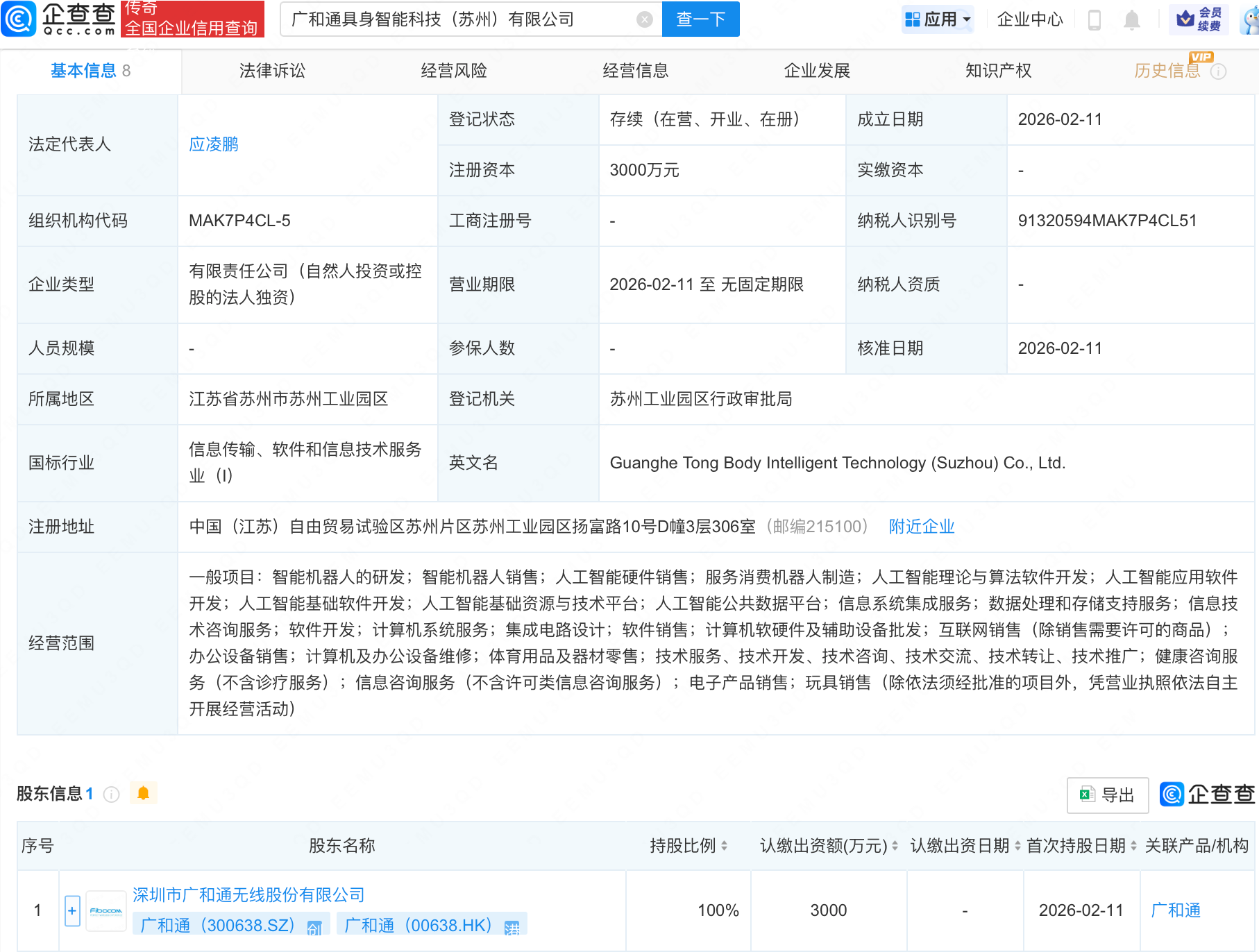This screenshot has width=1259, height=952.
Task: Expand the shareholder row plus button
Action: point(72,910)
